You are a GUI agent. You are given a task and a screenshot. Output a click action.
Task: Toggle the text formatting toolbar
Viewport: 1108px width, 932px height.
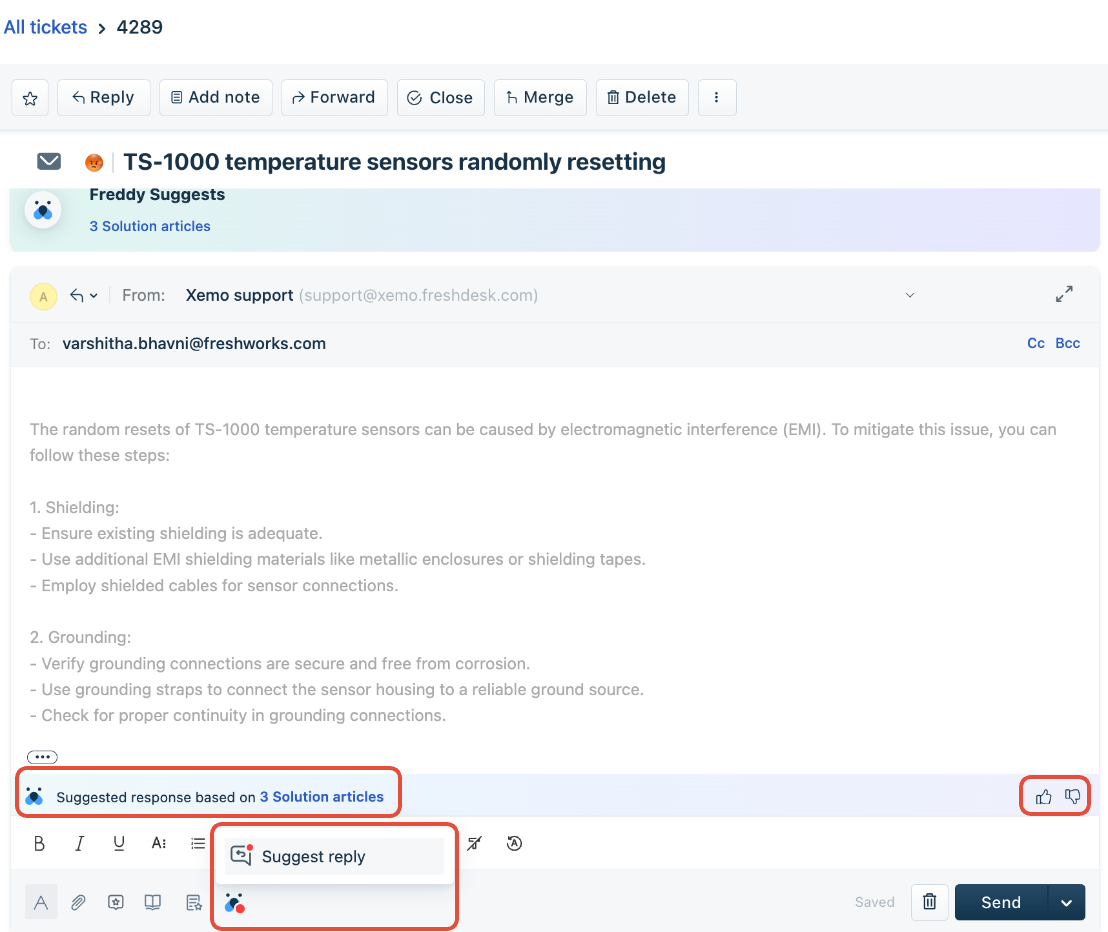pyautogui.click(x=41, y=902)
